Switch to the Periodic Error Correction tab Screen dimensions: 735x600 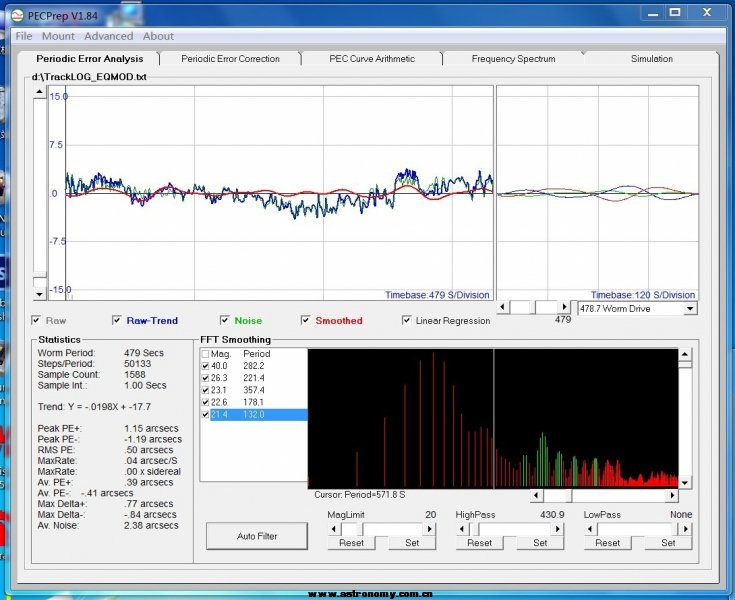pos(230,59)
